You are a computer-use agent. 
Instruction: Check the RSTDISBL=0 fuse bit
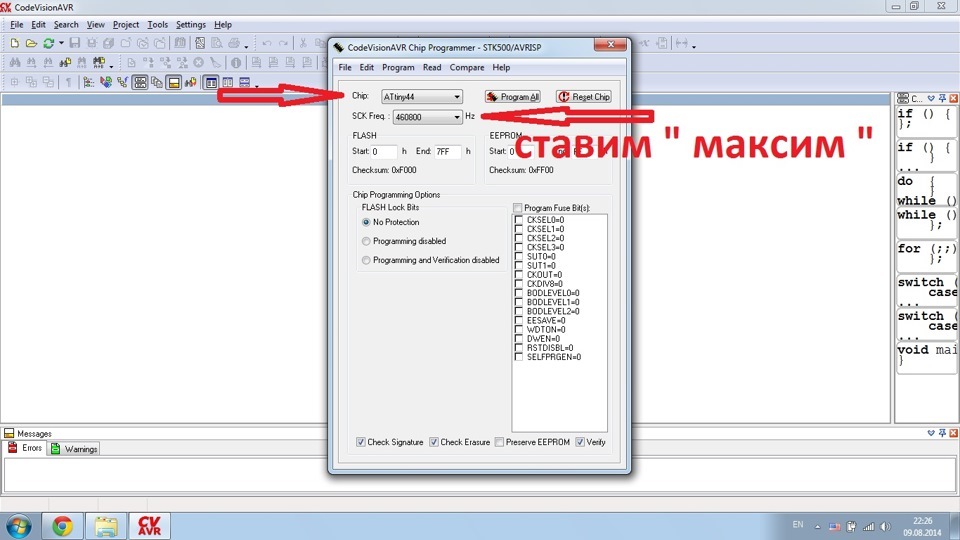[519, 348]
